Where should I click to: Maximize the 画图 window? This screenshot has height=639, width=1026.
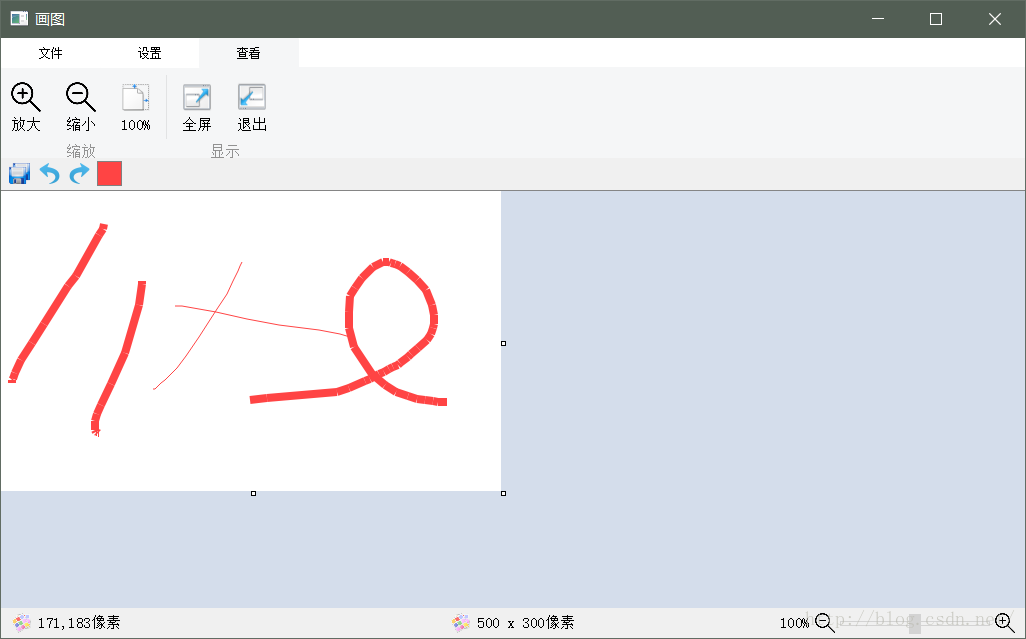(936, 19)
